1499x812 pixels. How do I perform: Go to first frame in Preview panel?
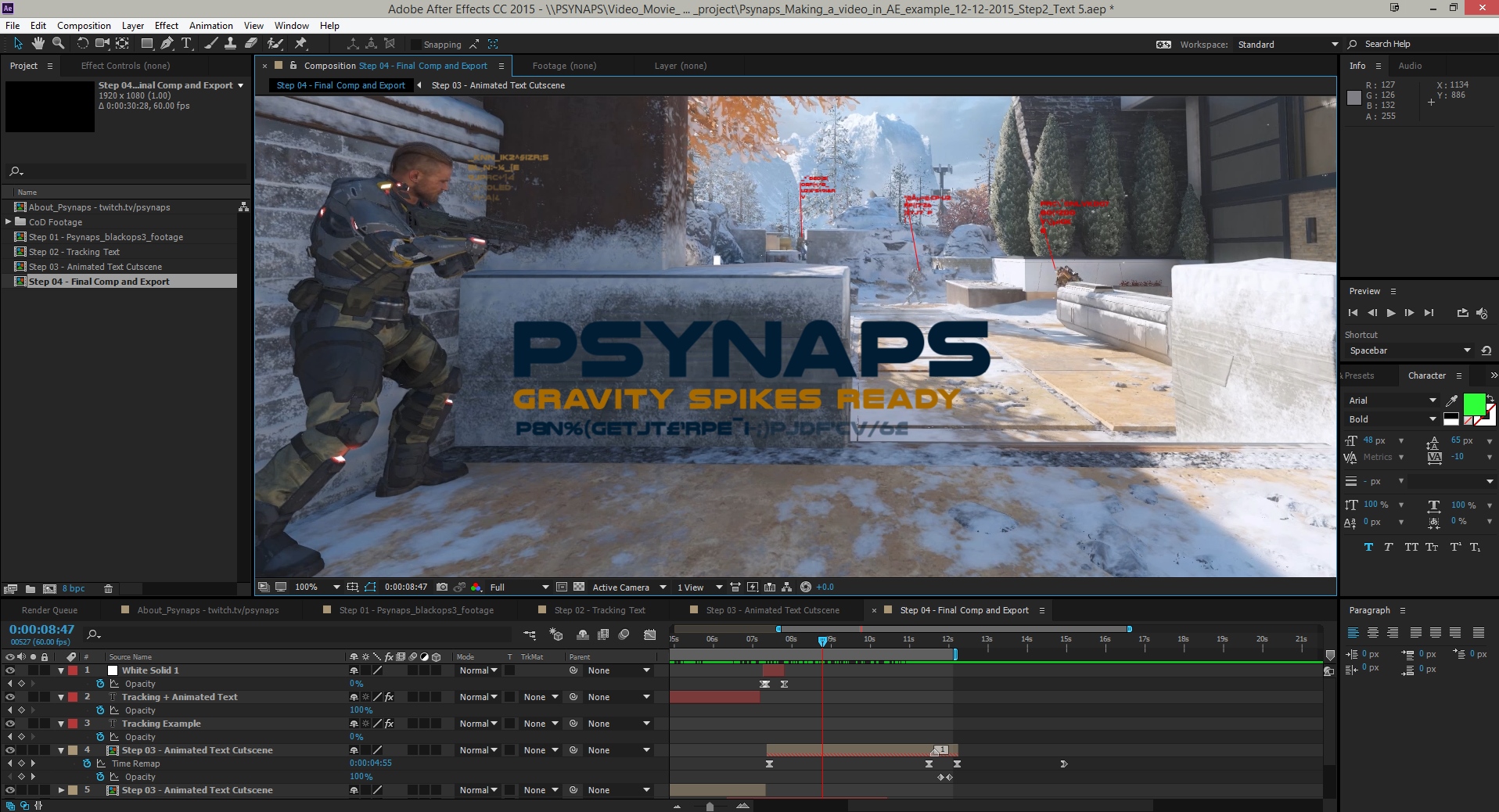(1353, 313)
